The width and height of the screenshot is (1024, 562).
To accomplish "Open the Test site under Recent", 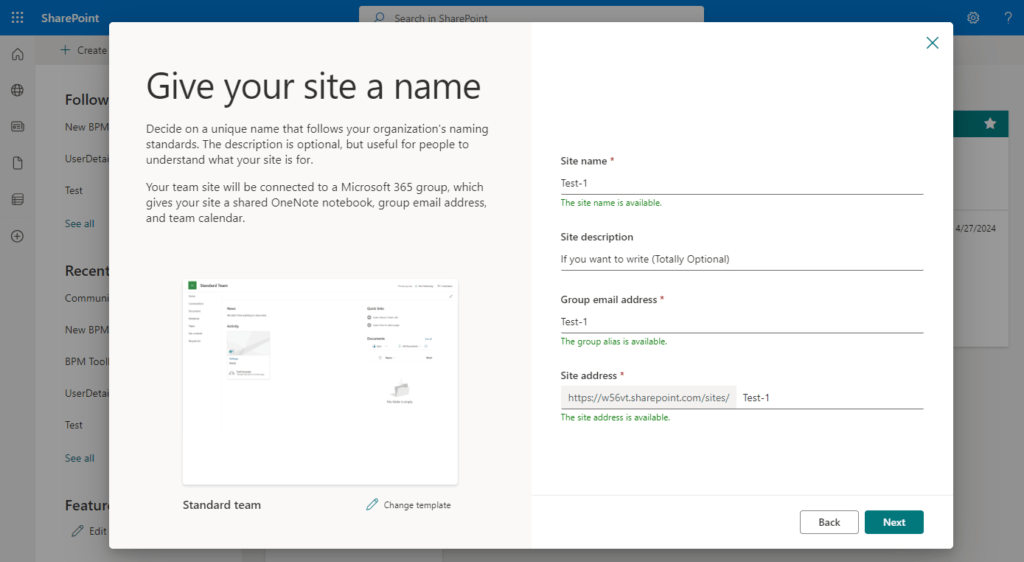I will pos(74,425).
